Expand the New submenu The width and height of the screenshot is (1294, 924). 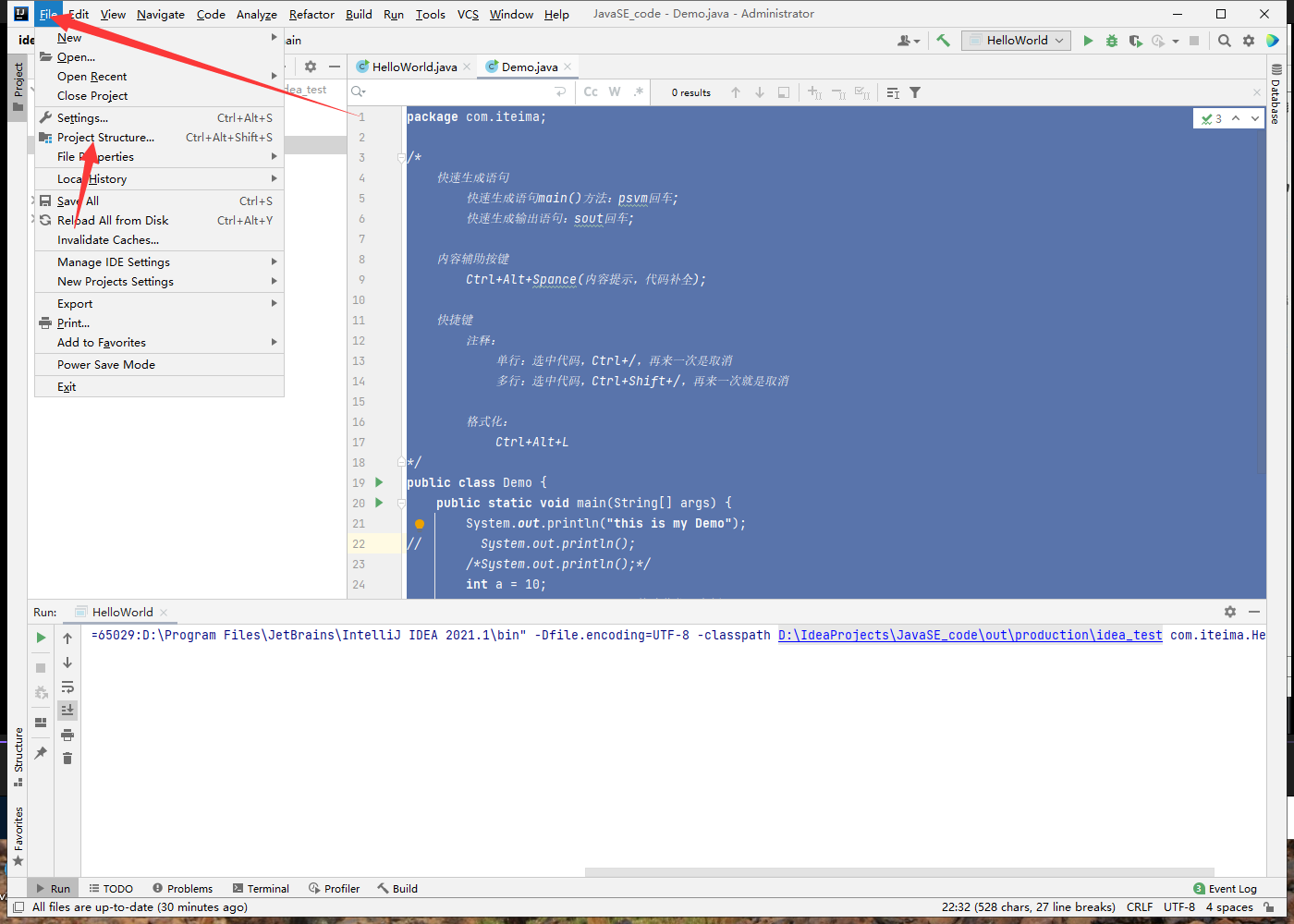click(x=159, y=38)
